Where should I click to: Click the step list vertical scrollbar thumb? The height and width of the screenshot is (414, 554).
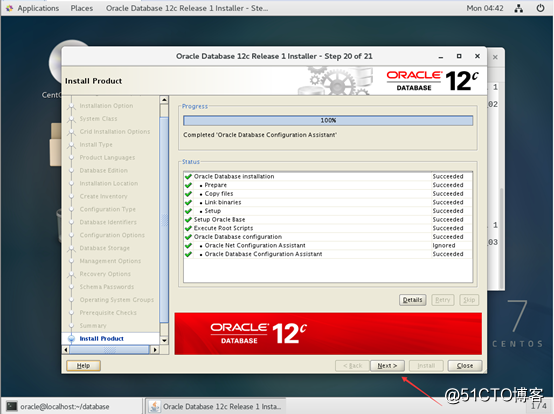164,220
